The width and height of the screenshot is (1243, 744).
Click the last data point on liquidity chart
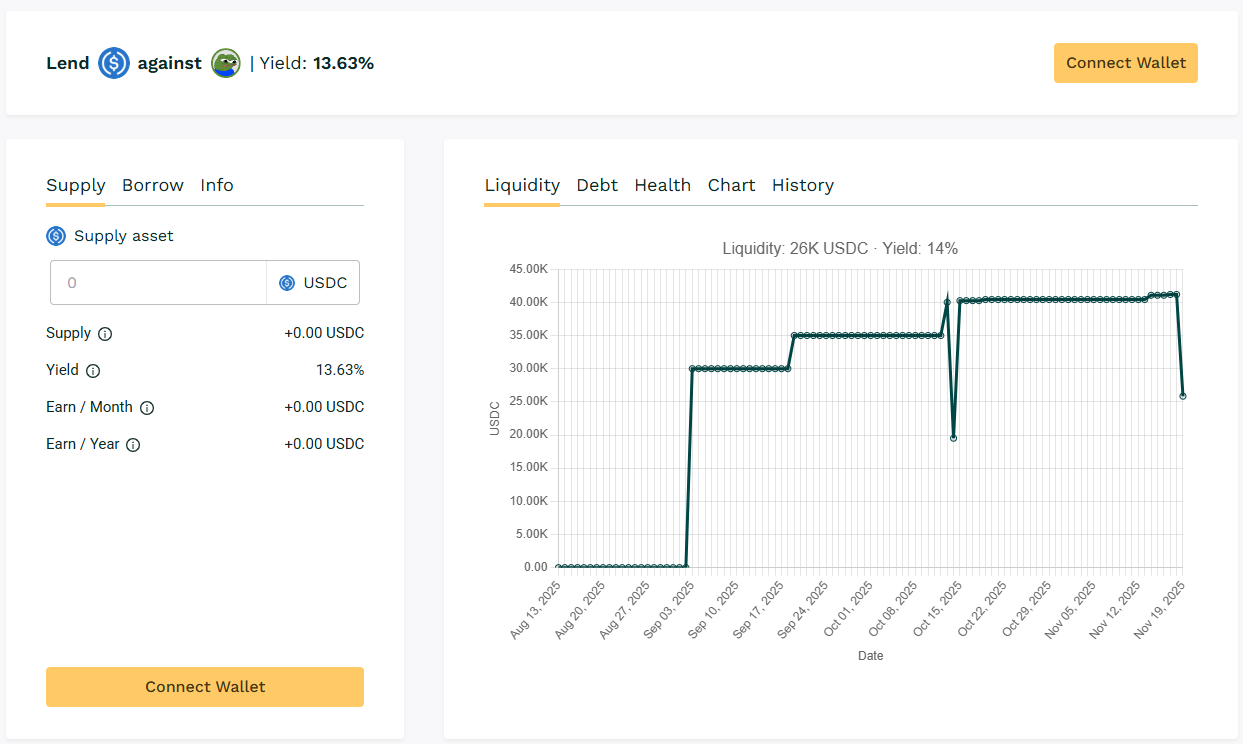(1183, 396)
